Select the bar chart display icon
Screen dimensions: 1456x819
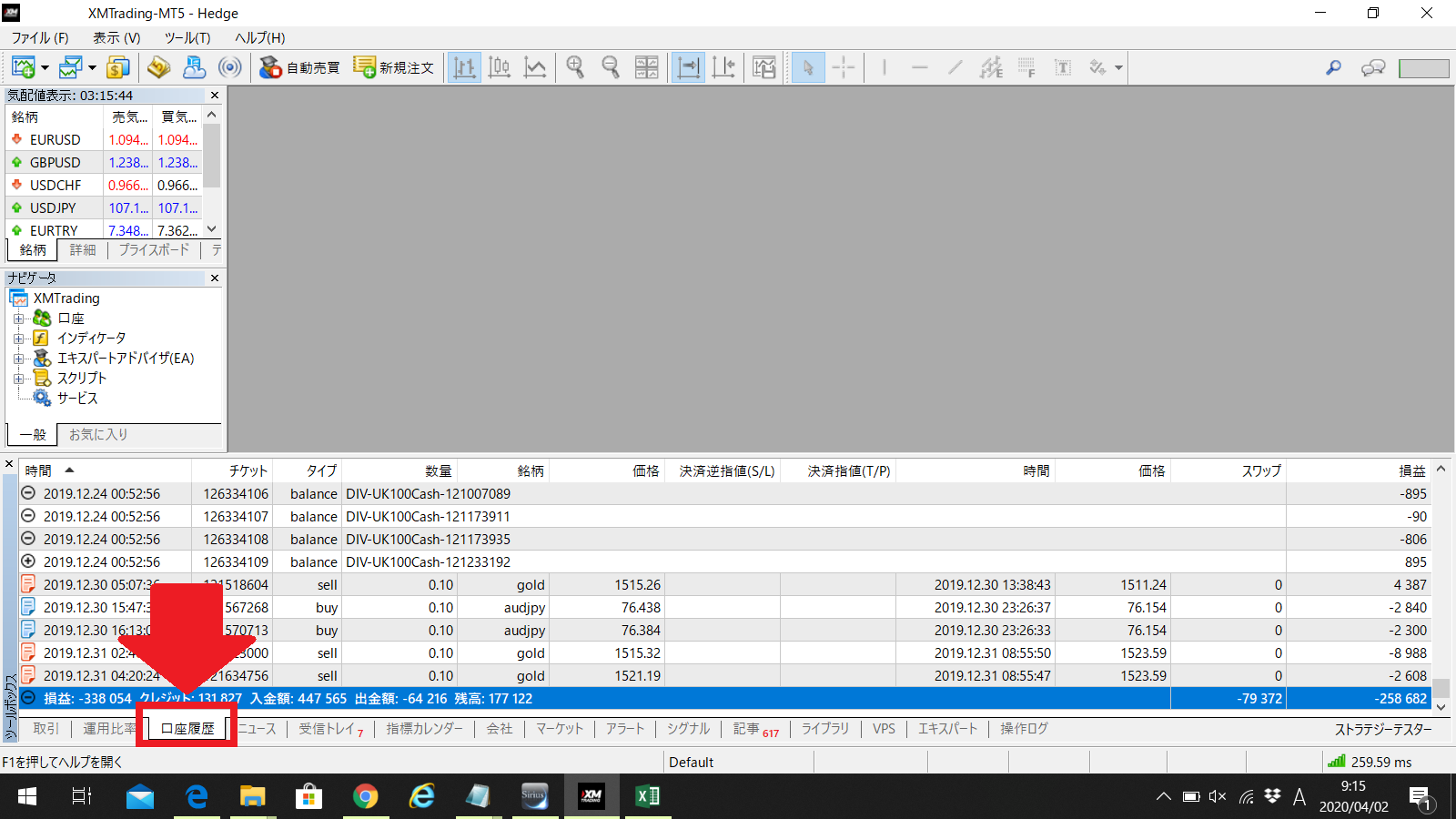coord(464,67)
